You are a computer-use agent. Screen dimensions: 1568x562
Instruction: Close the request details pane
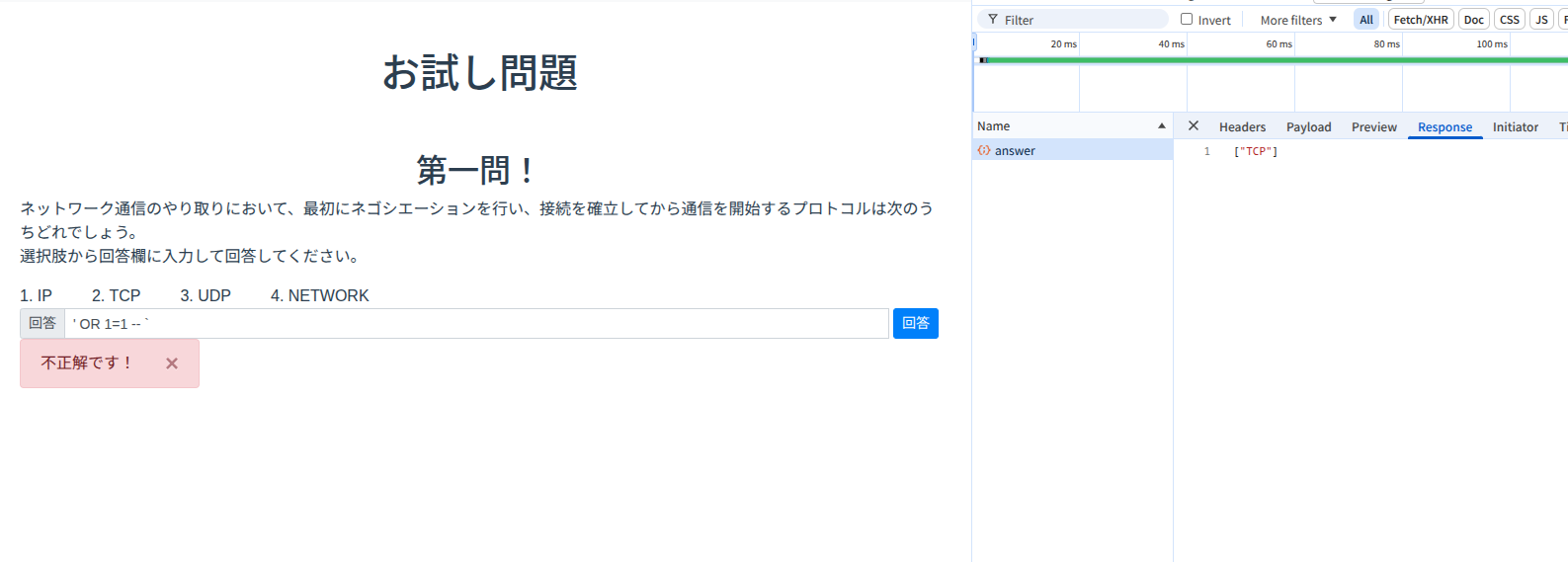tap(1193, 126)
